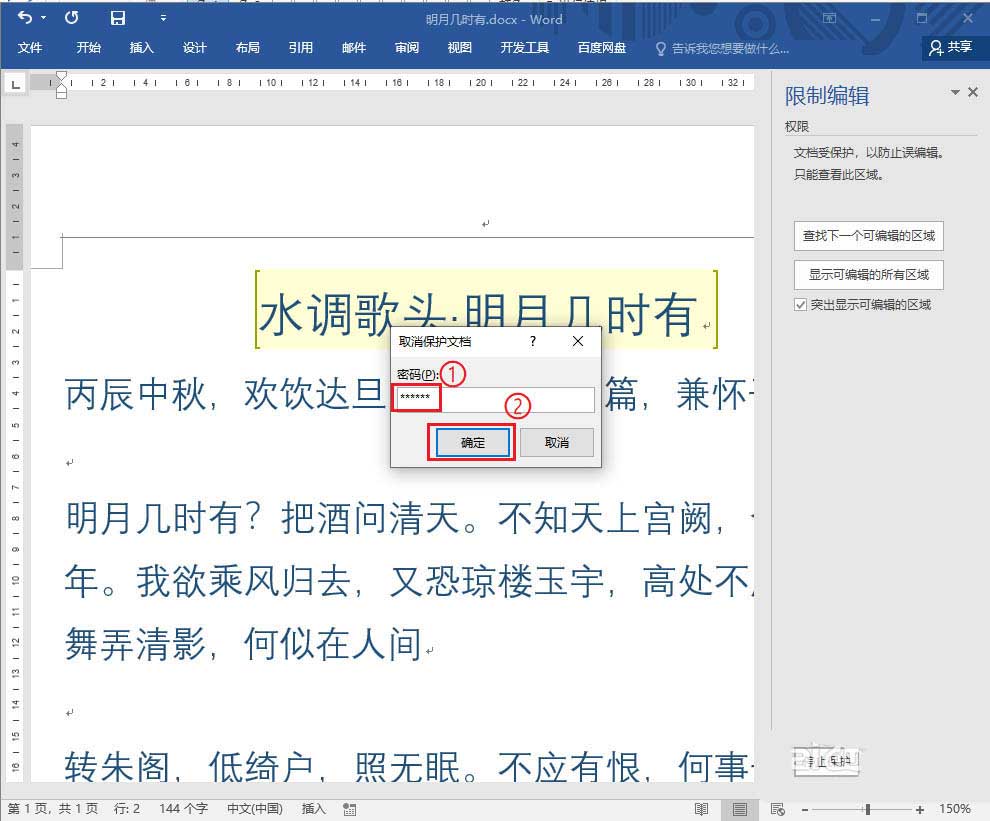
Task: Switch to Read Mode view icon
Action: point(702,808)
